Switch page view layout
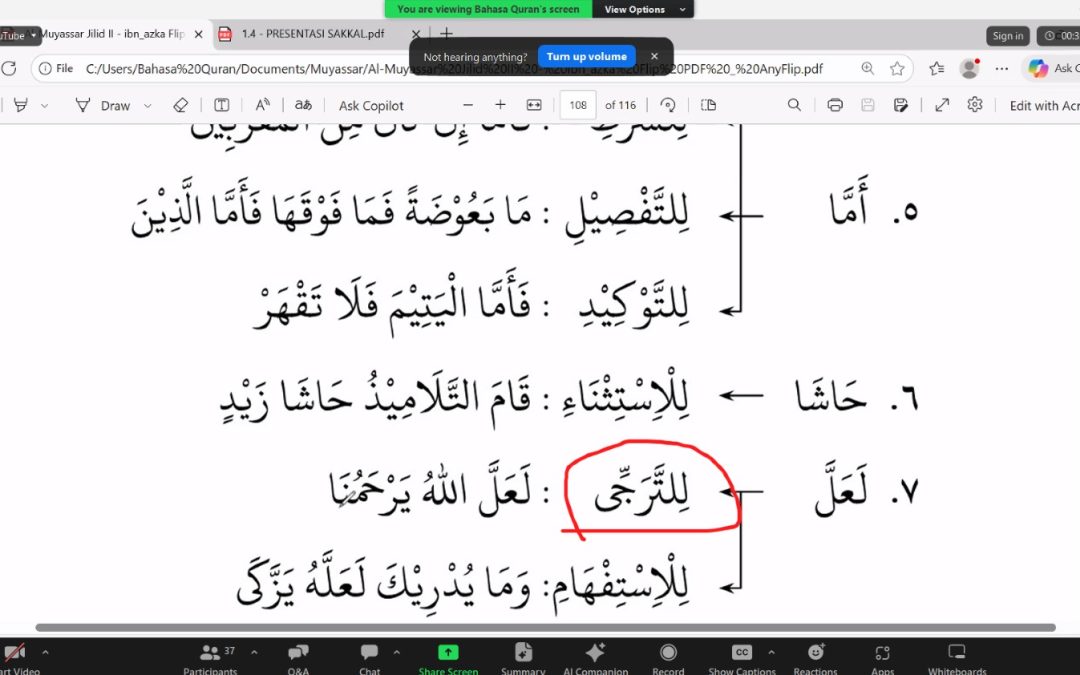Image resolution: width=1080 pixels, height=675 pixels. (708, 105)
